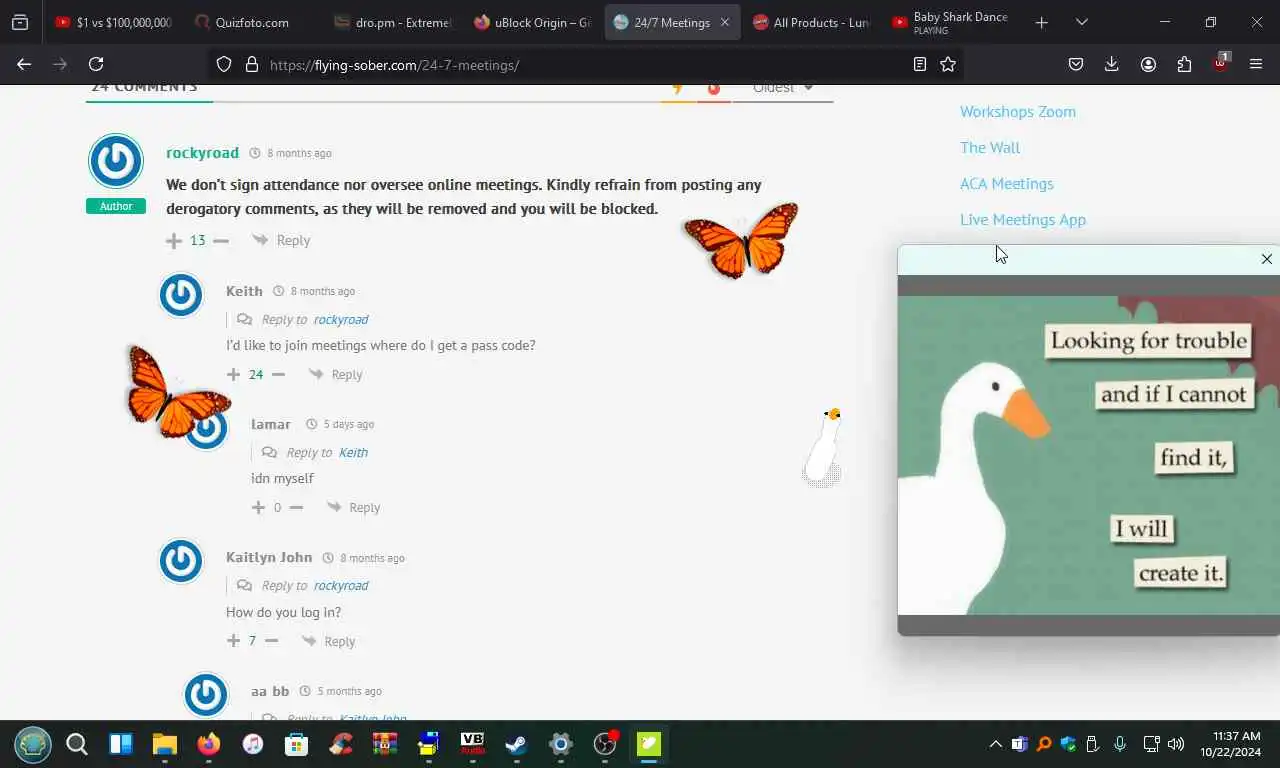Viewport: 1280px width, 768px height.
Task: Open the uBlock Origin toolbar icon
Action: tap(1220, 63)
